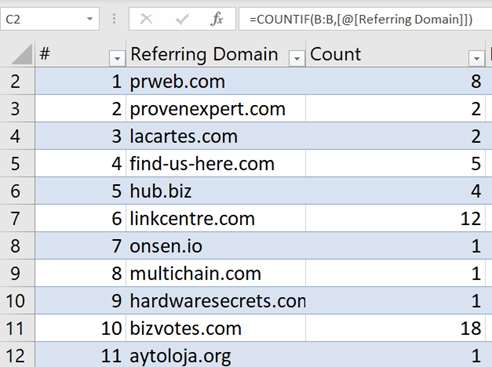Open the Insert Function fx dialog
492x367 pixels.
[217, 19]
